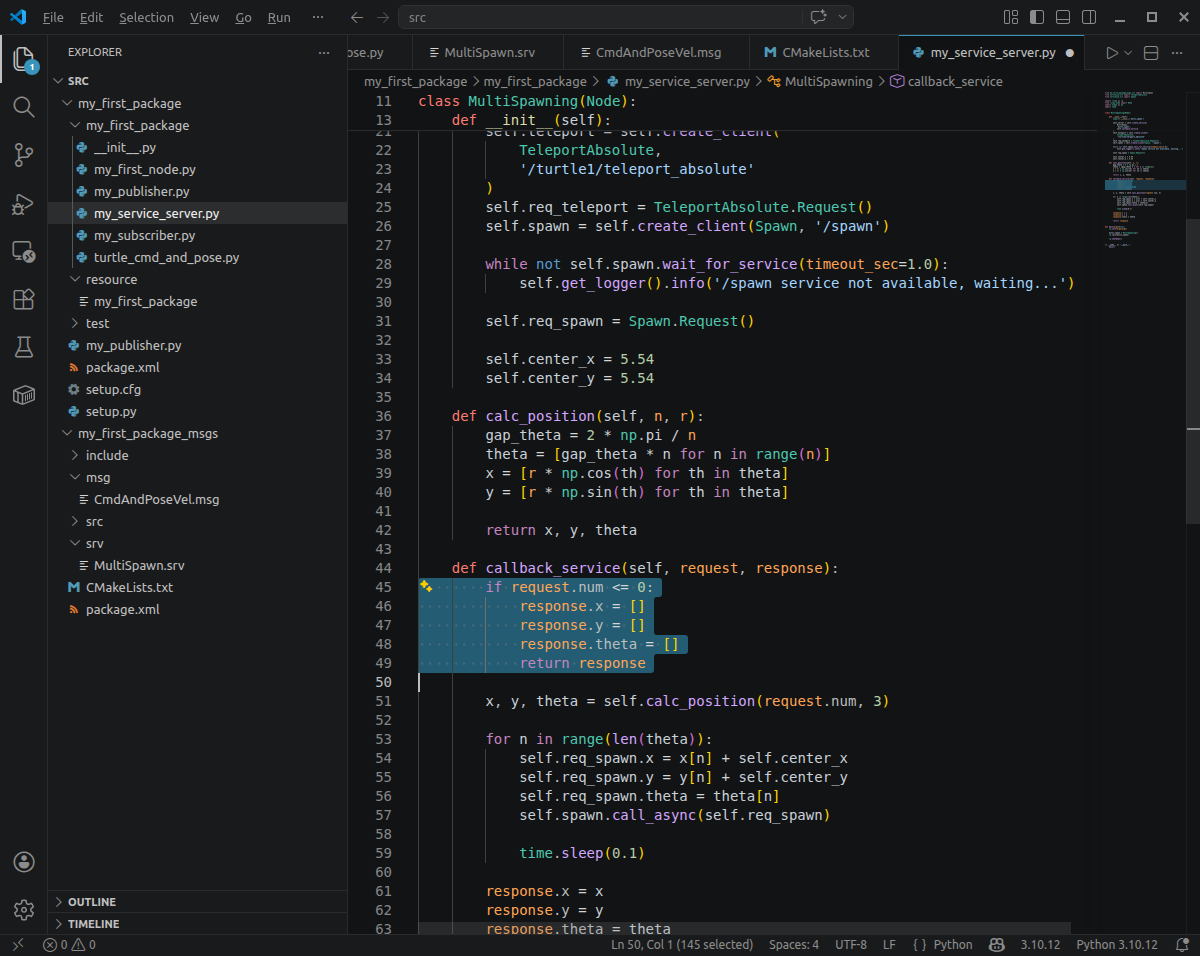The width and height of the screenshot is (1200, 956).
Task: Toggle the Primary Side Bar
Action: (x=1037, y=18)
